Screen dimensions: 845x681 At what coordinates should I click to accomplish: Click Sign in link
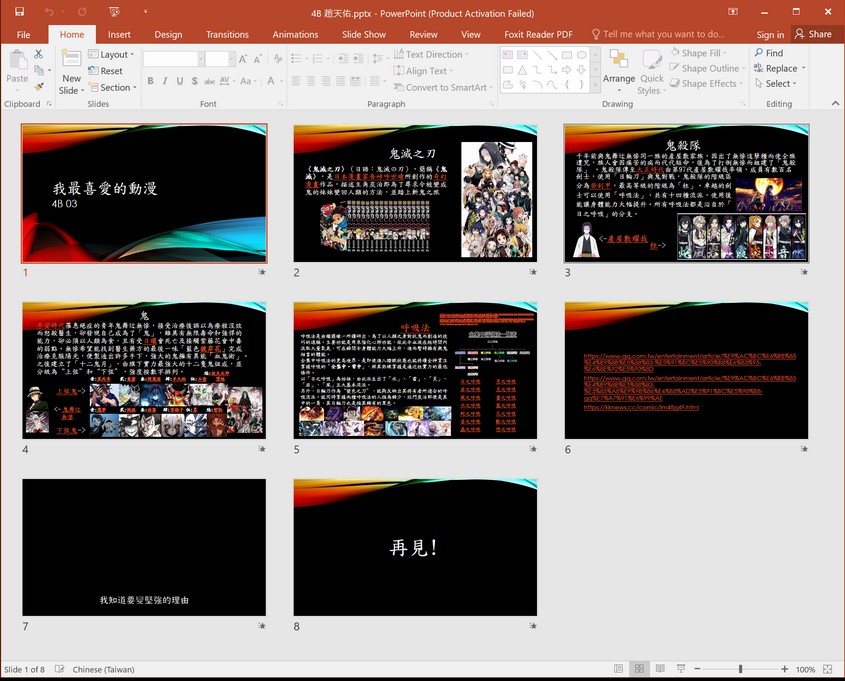[770, 34]
